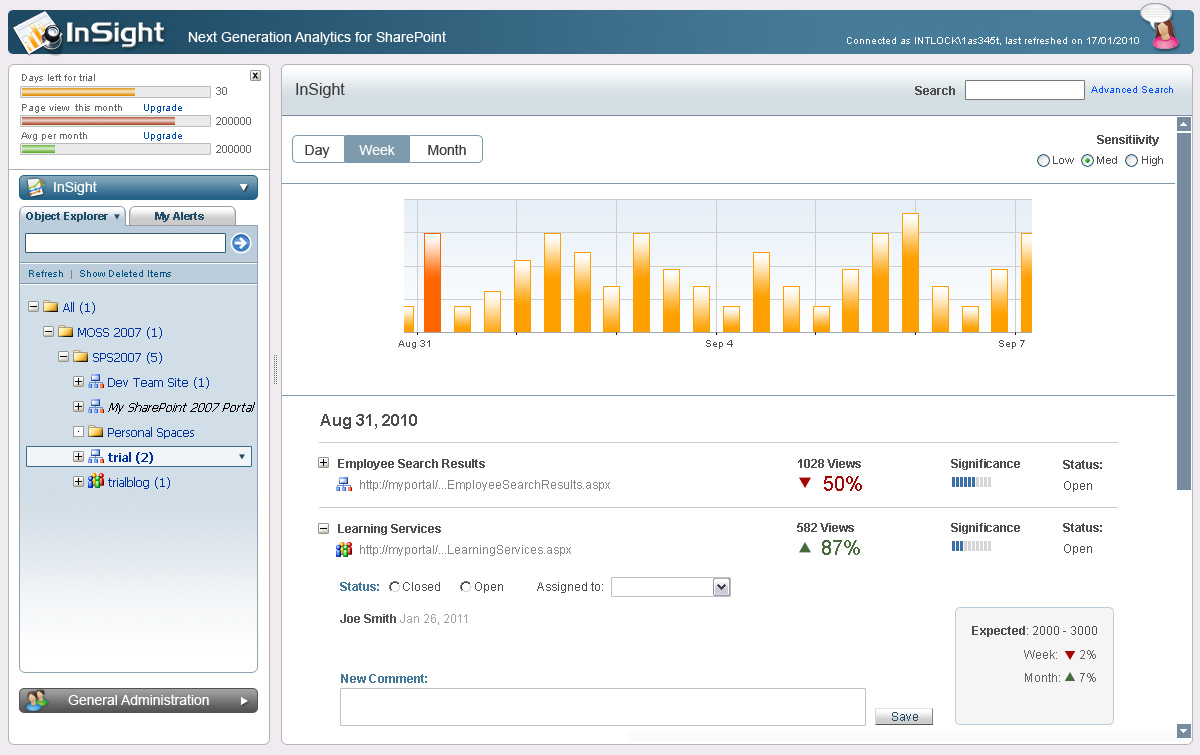Click the green Month trend arrow in Expected box
Viewport: 1200px width, 755px height.
pos(1070,677)
